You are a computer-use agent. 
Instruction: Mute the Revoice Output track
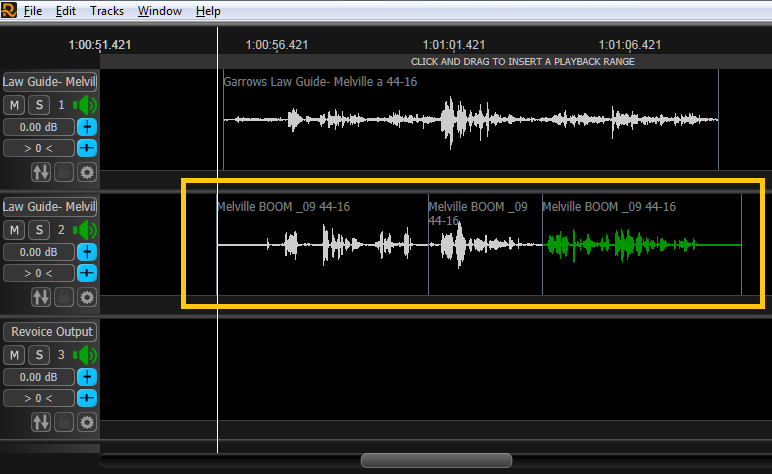[x=15, y=355]
